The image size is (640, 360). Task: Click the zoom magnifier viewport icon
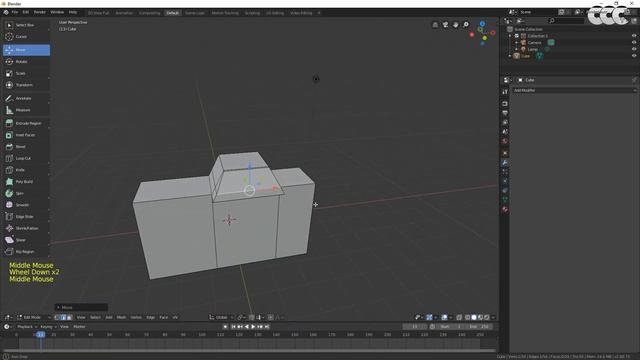(466, 25)
